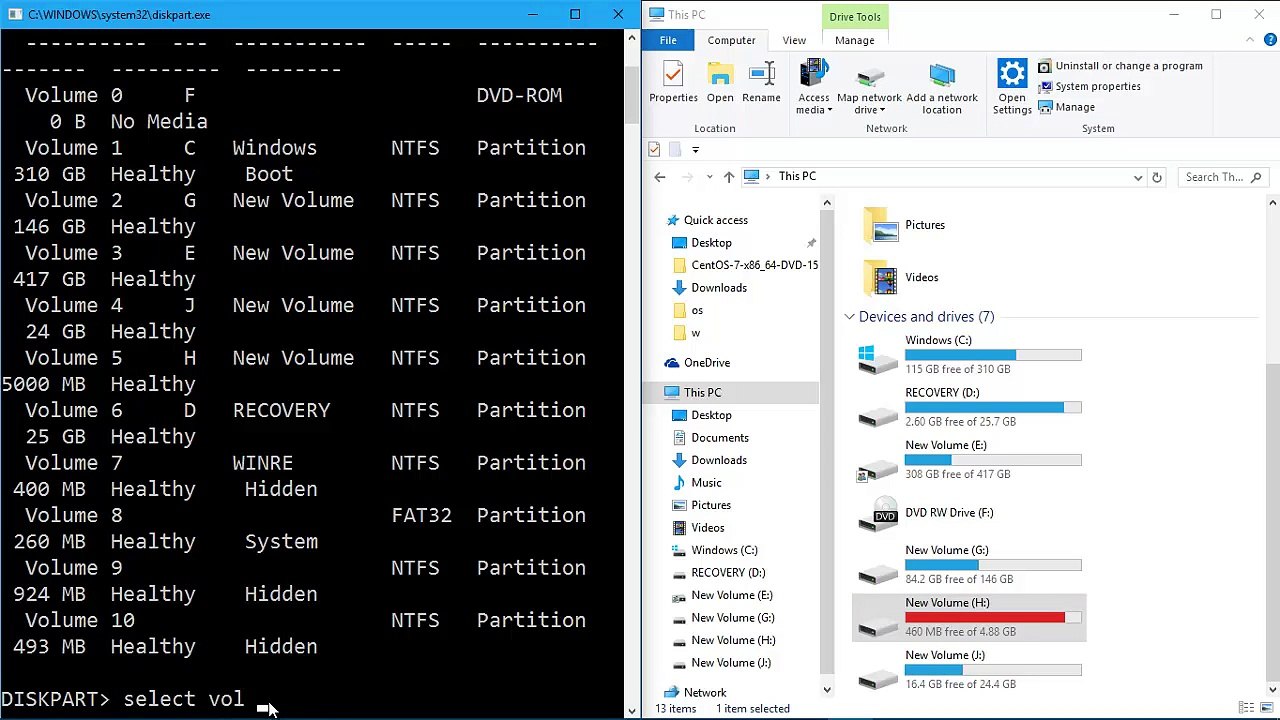
Task: Switch to the Computer ribbon tab
Action: point(731,40)
